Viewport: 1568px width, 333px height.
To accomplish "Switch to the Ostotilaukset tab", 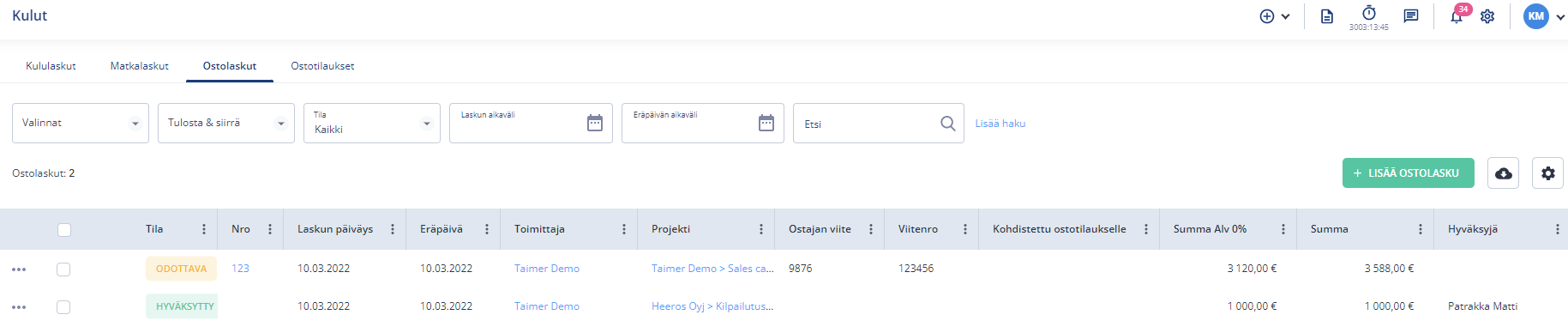I will 322,66.
